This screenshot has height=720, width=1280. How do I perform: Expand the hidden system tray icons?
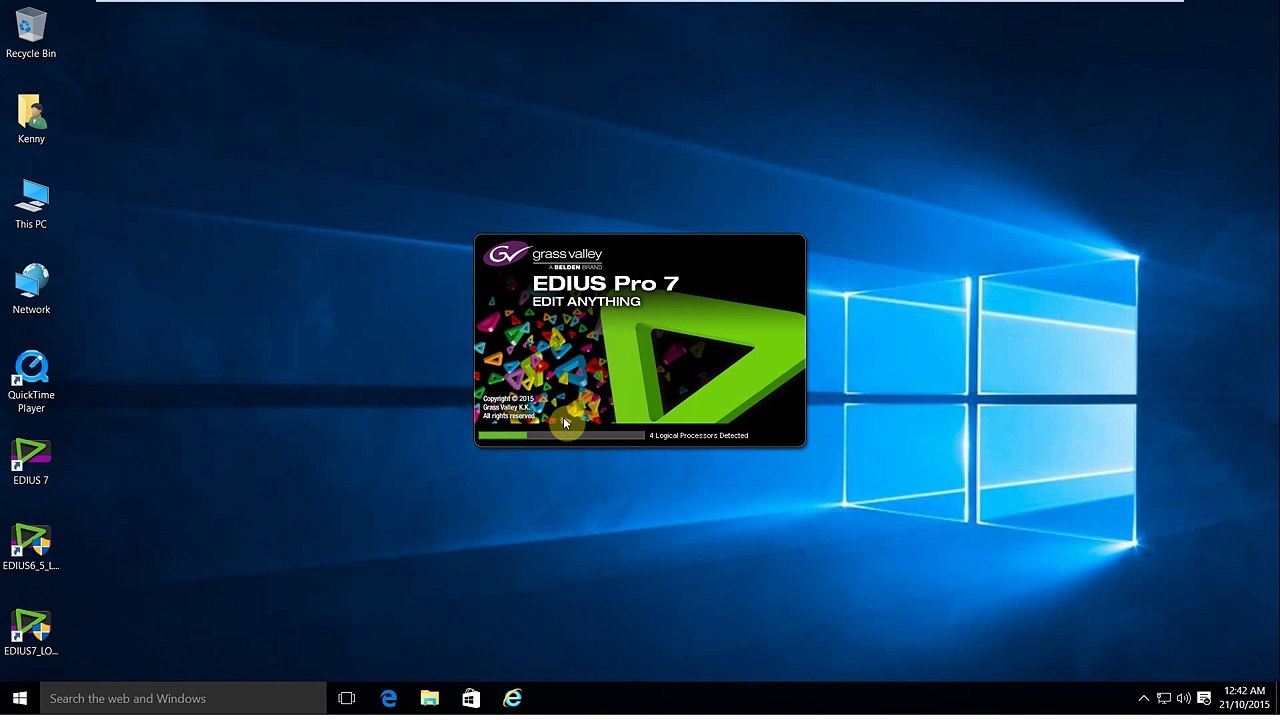tap(1144, 698)
